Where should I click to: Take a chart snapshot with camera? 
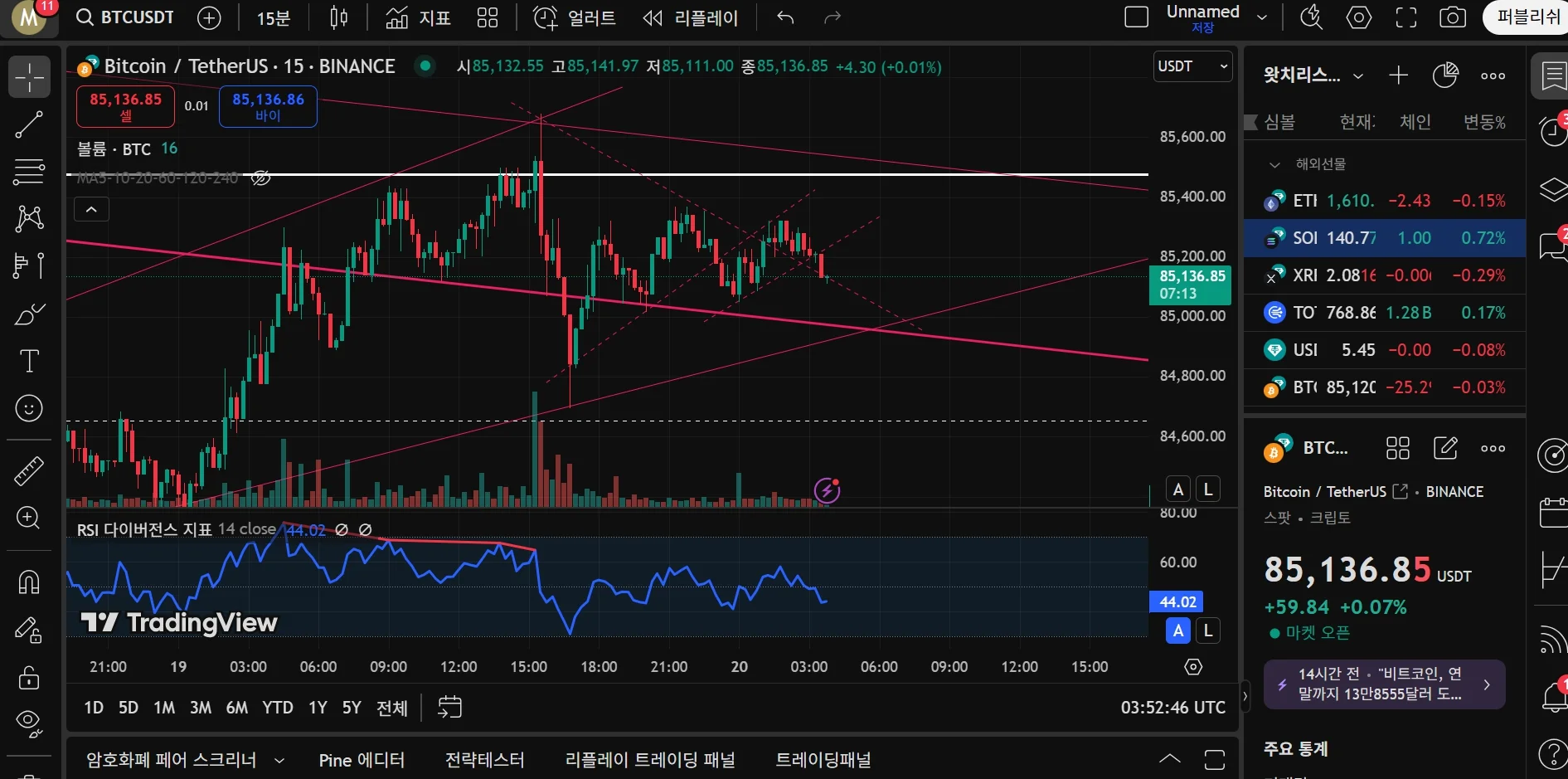[x=1453, y=17]
